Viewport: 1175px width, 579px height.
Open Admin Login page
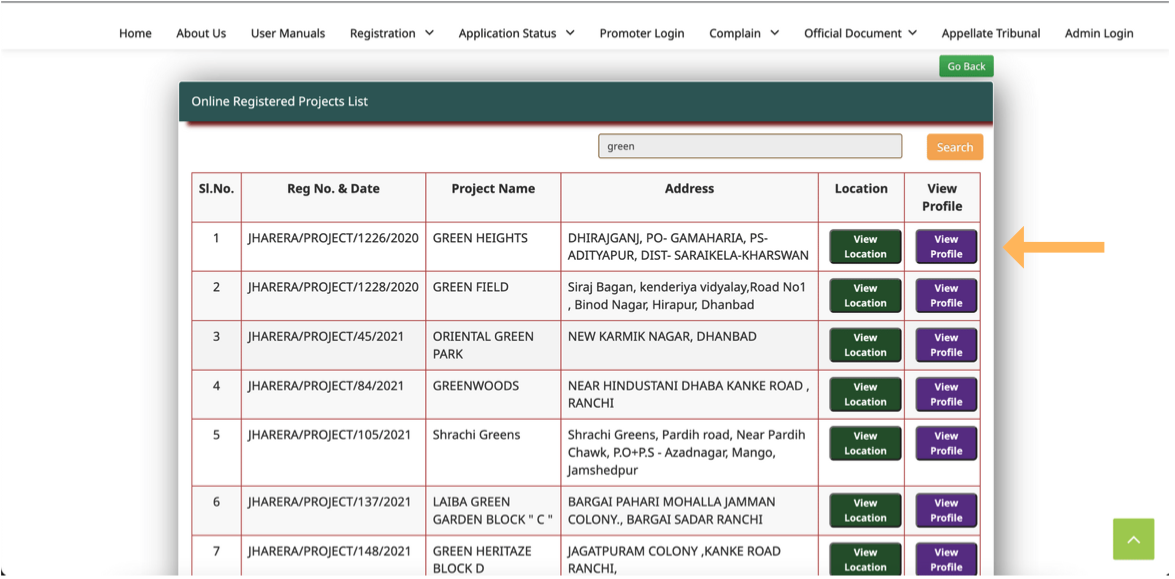[x=1099, y=33]
